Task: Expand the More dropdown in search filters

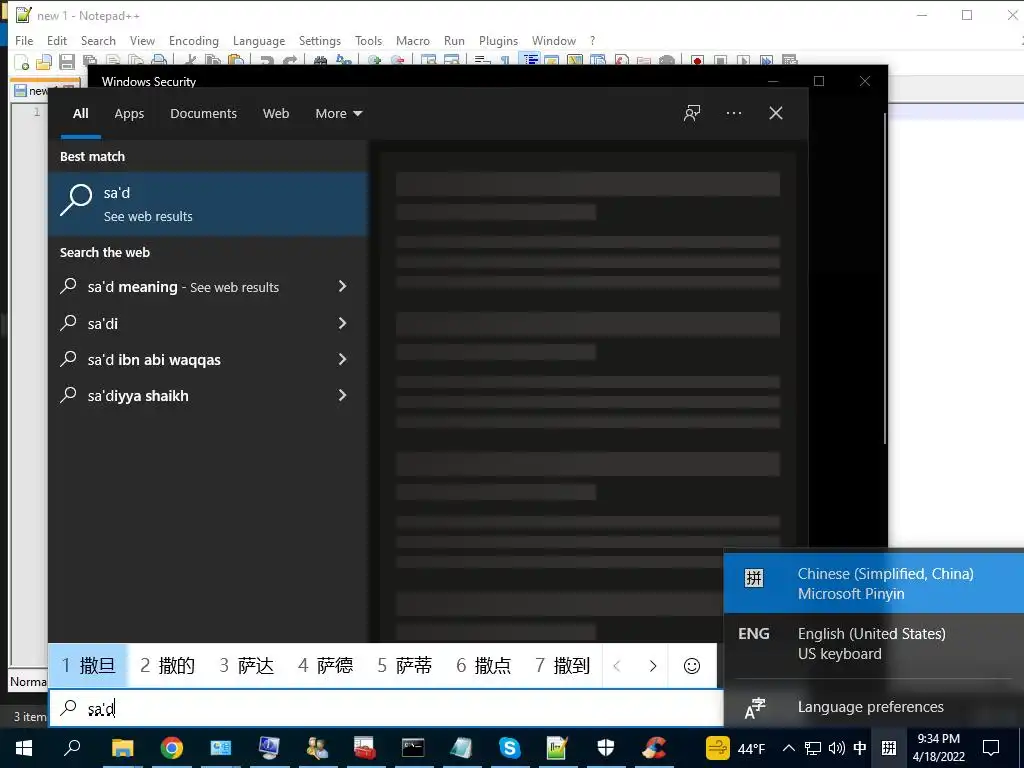Action: point(338,114)
